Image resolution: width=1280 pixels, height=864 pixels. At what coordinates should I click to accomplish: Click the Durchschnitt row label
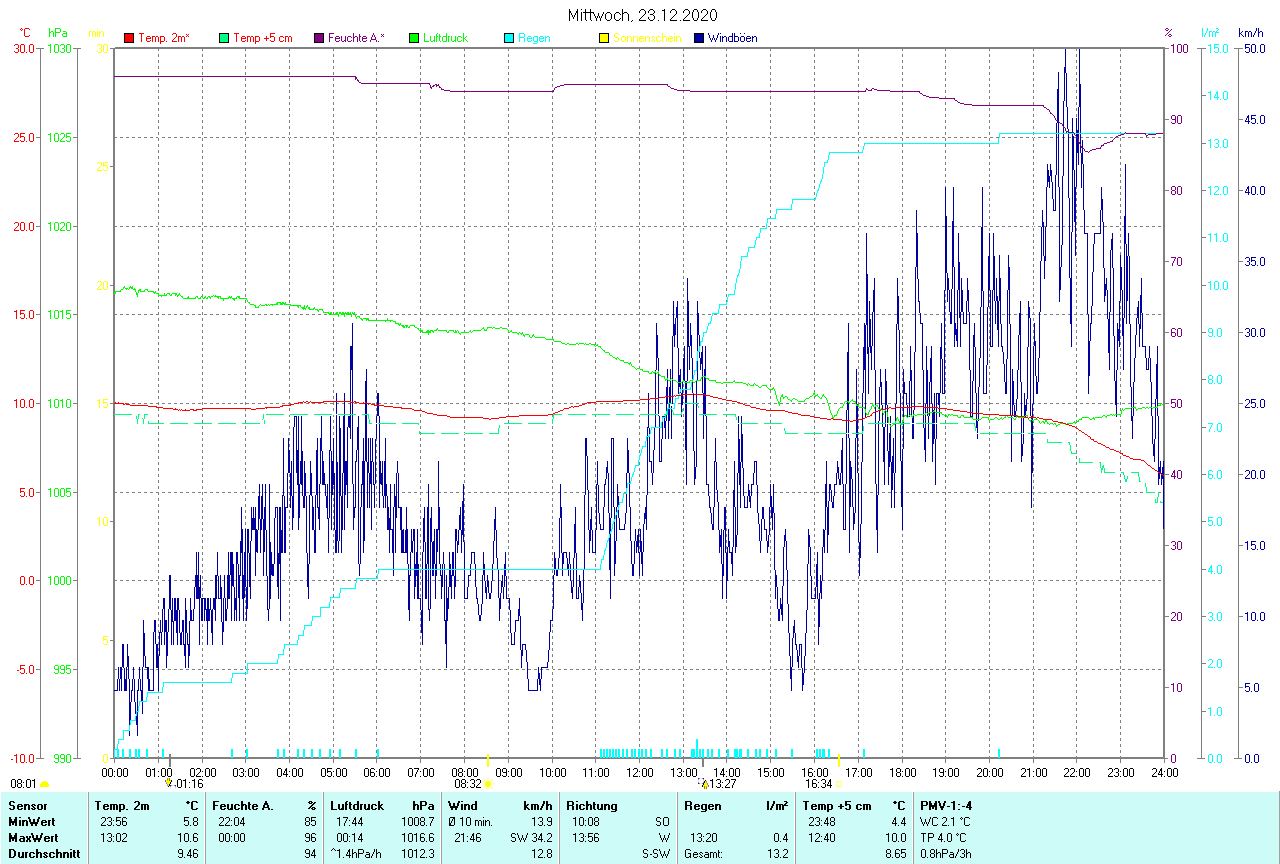[42, 853]
